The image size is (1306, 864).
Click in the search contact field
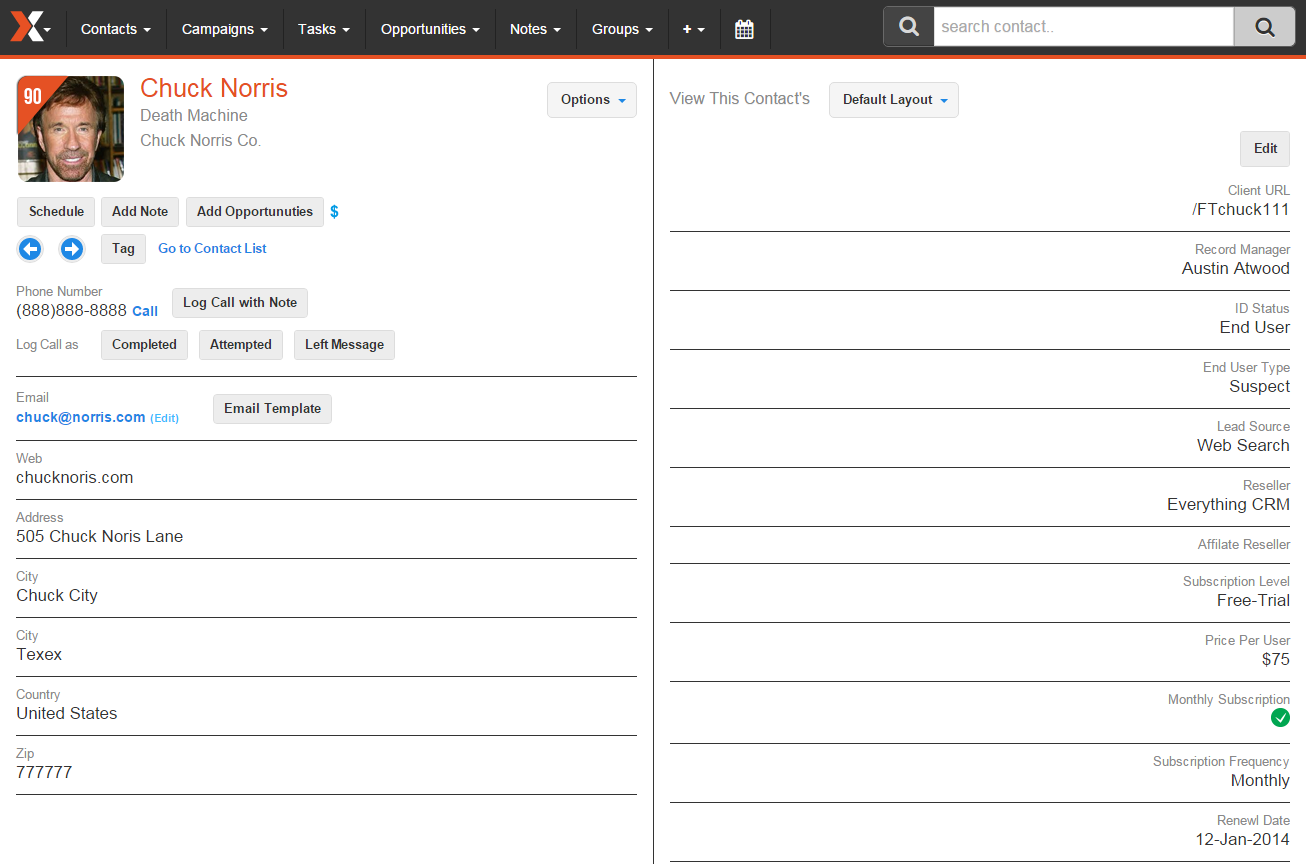[1083, 27]
